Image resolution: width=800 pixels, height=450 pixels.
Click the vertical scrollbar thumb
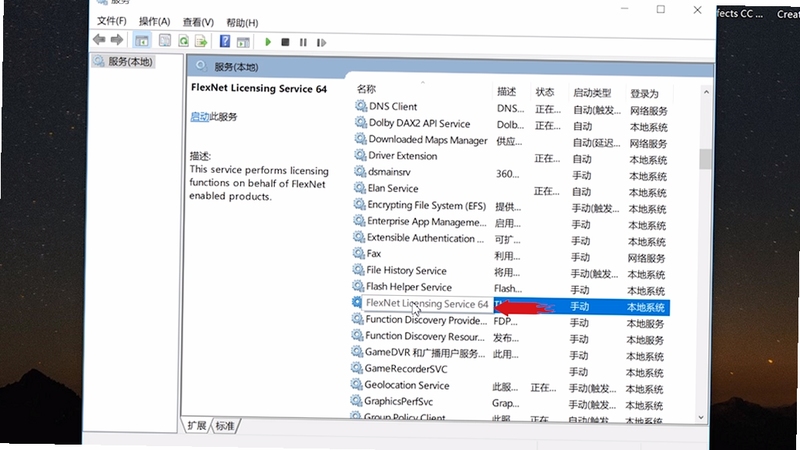705,159
